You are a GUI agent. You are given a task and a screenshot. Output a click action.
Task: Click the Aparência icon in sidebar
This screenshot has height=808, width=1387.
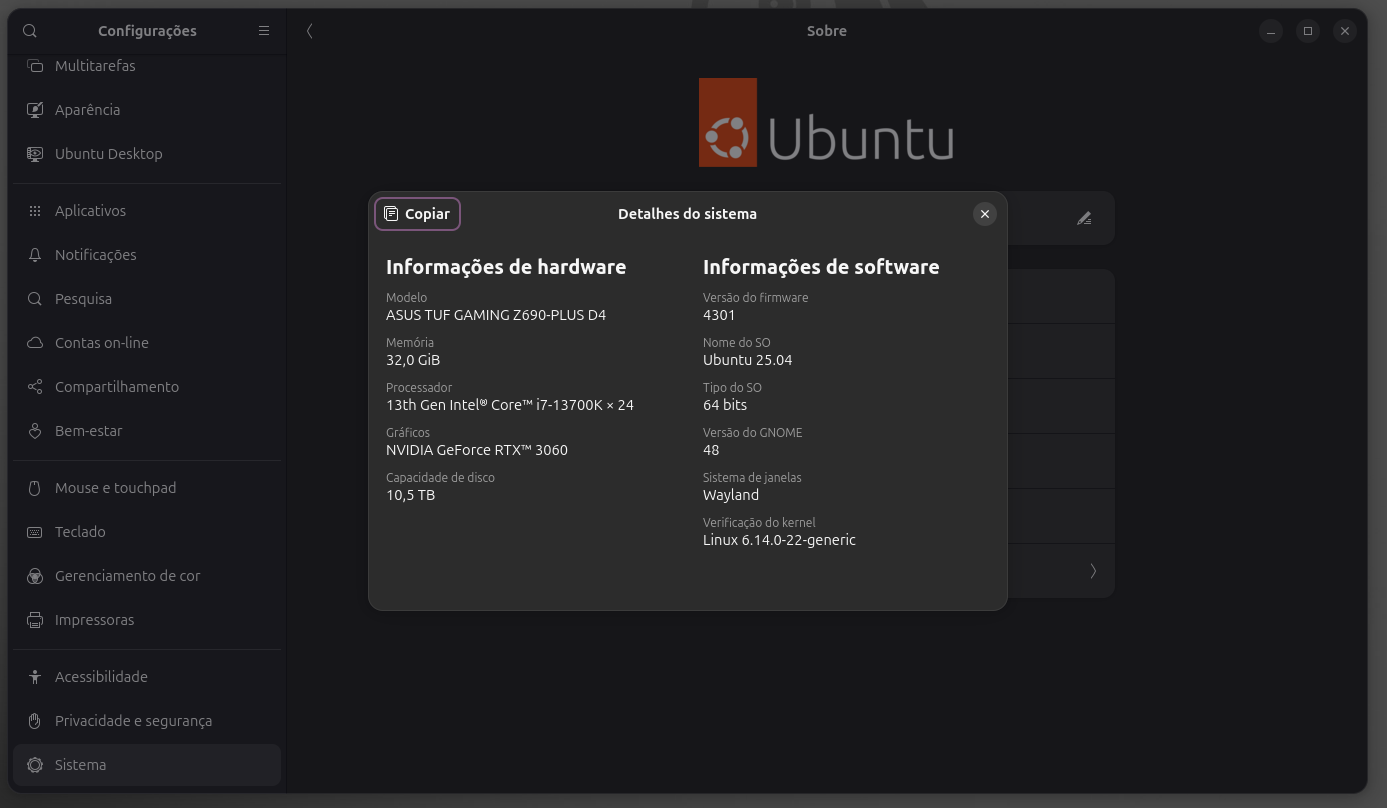(x=35, y=110)
